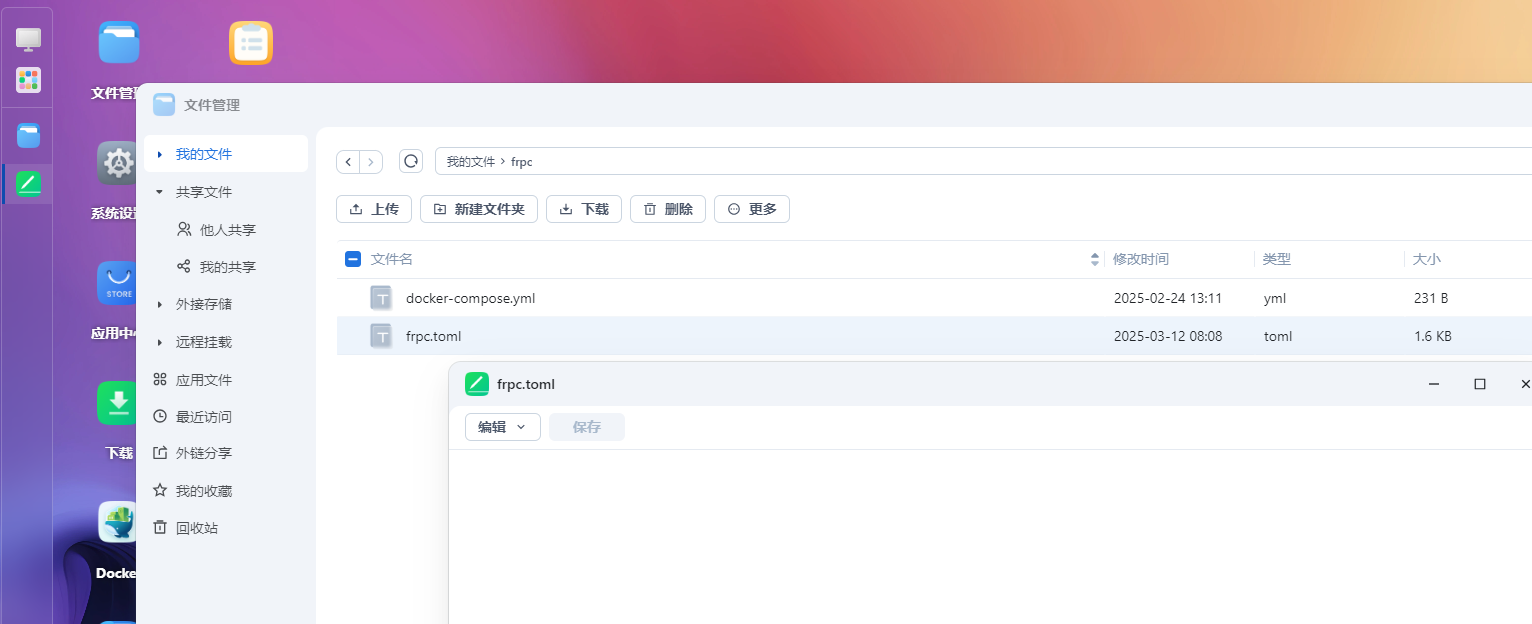Refresh the current folder listing
Screen dimensions: 1532x624
(x=410, y=161)
